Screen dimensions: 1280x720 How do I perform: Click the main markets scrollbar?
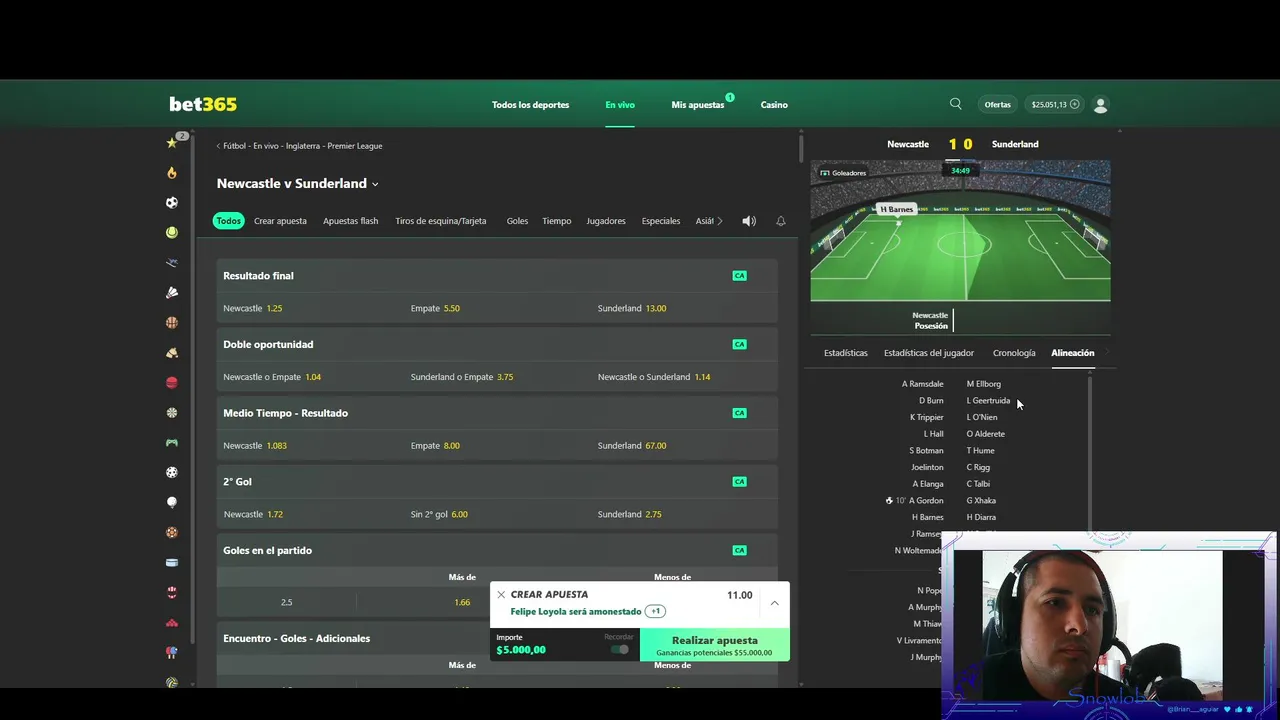click(801, 147)
